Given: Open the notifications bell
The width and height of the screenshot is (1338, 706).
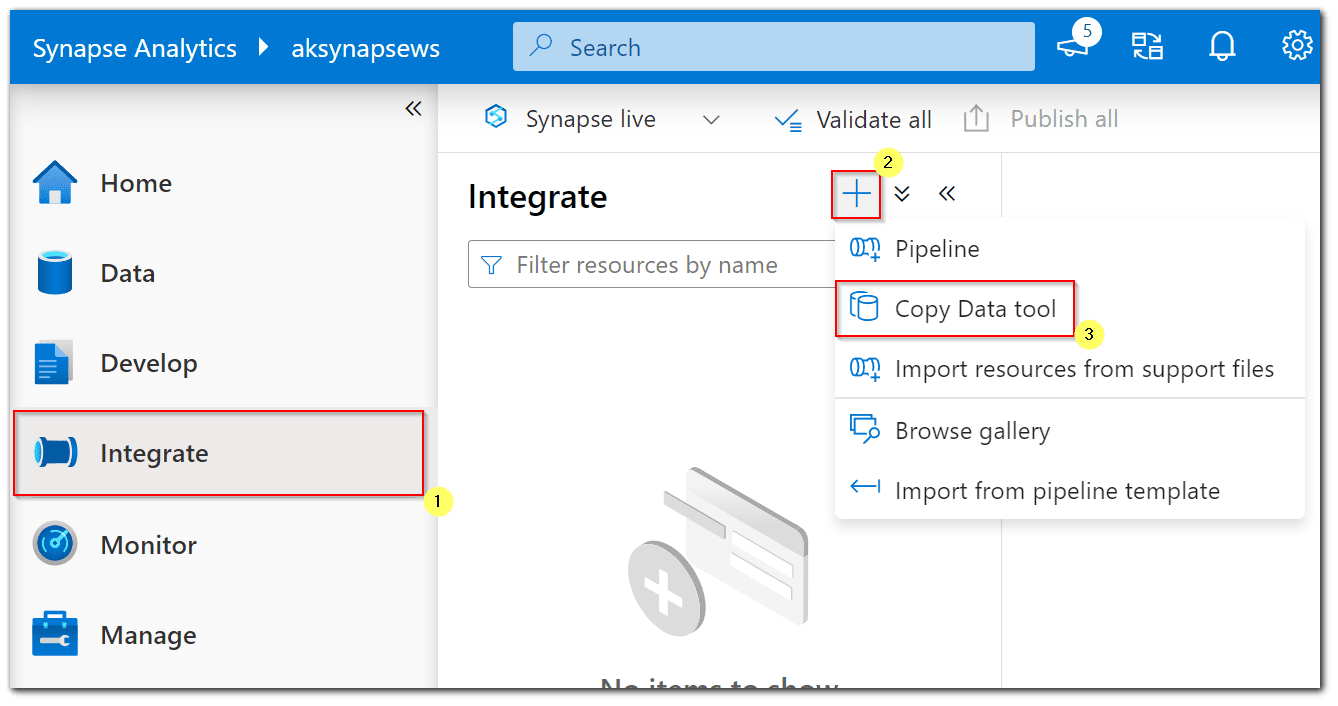Looking at the screenshot, I should [1223, 47].
